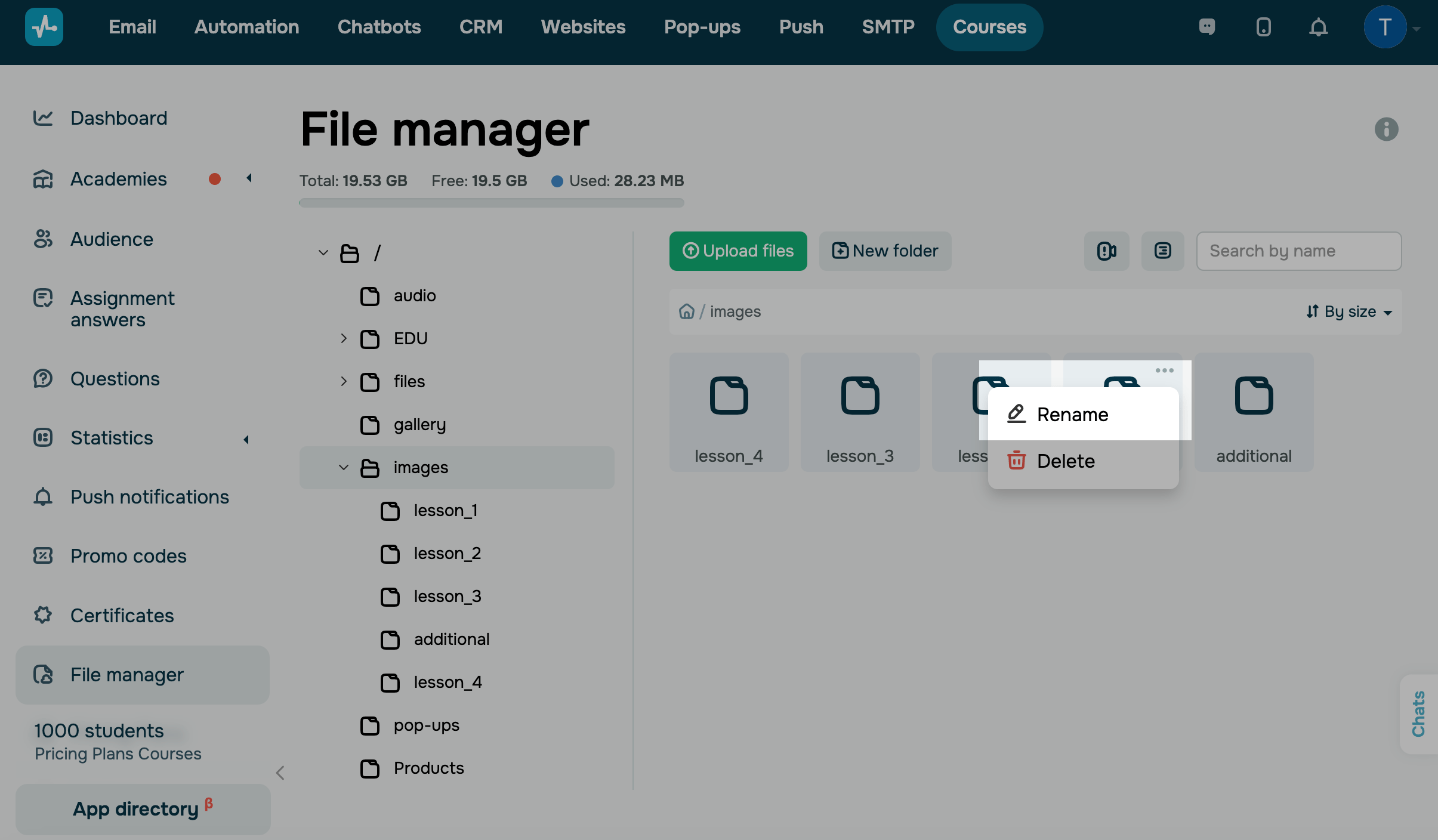The image size is (1438, 840).
Task: Collapse the images folder in tree
Action: pos(344,468)
